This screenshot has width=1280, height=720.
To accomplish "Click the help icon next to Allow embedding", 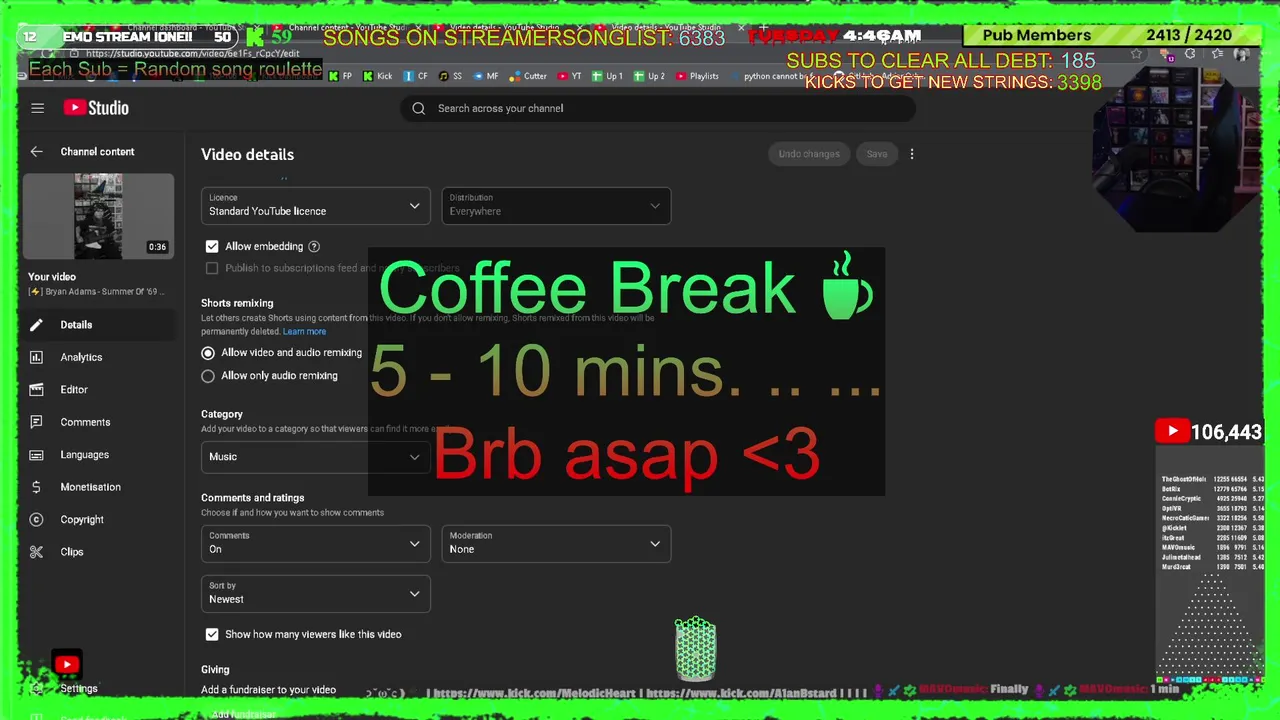I will [314, 246].
